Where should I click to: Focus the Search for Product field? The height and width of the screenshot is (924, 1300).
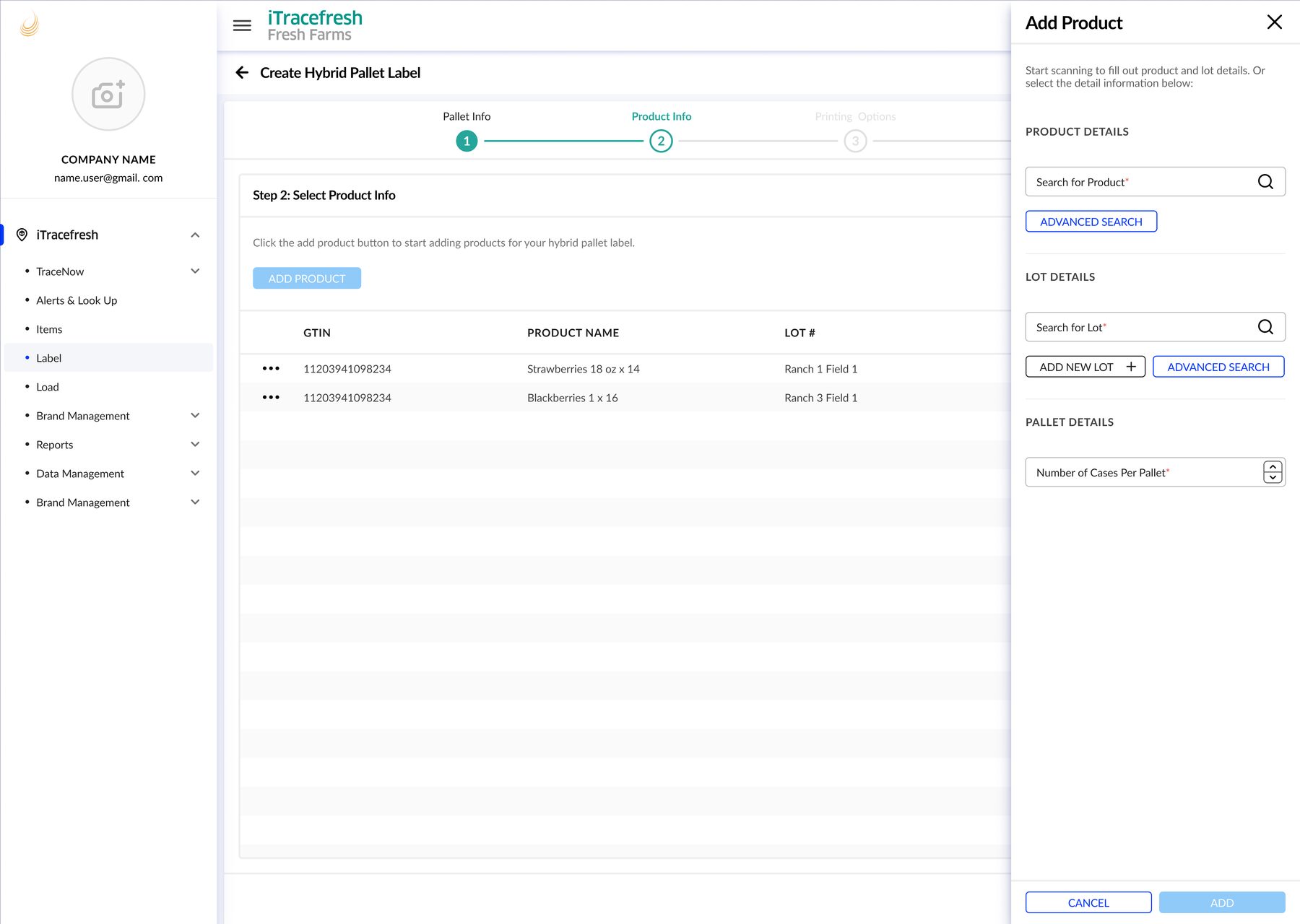(x=1156, y=182)
